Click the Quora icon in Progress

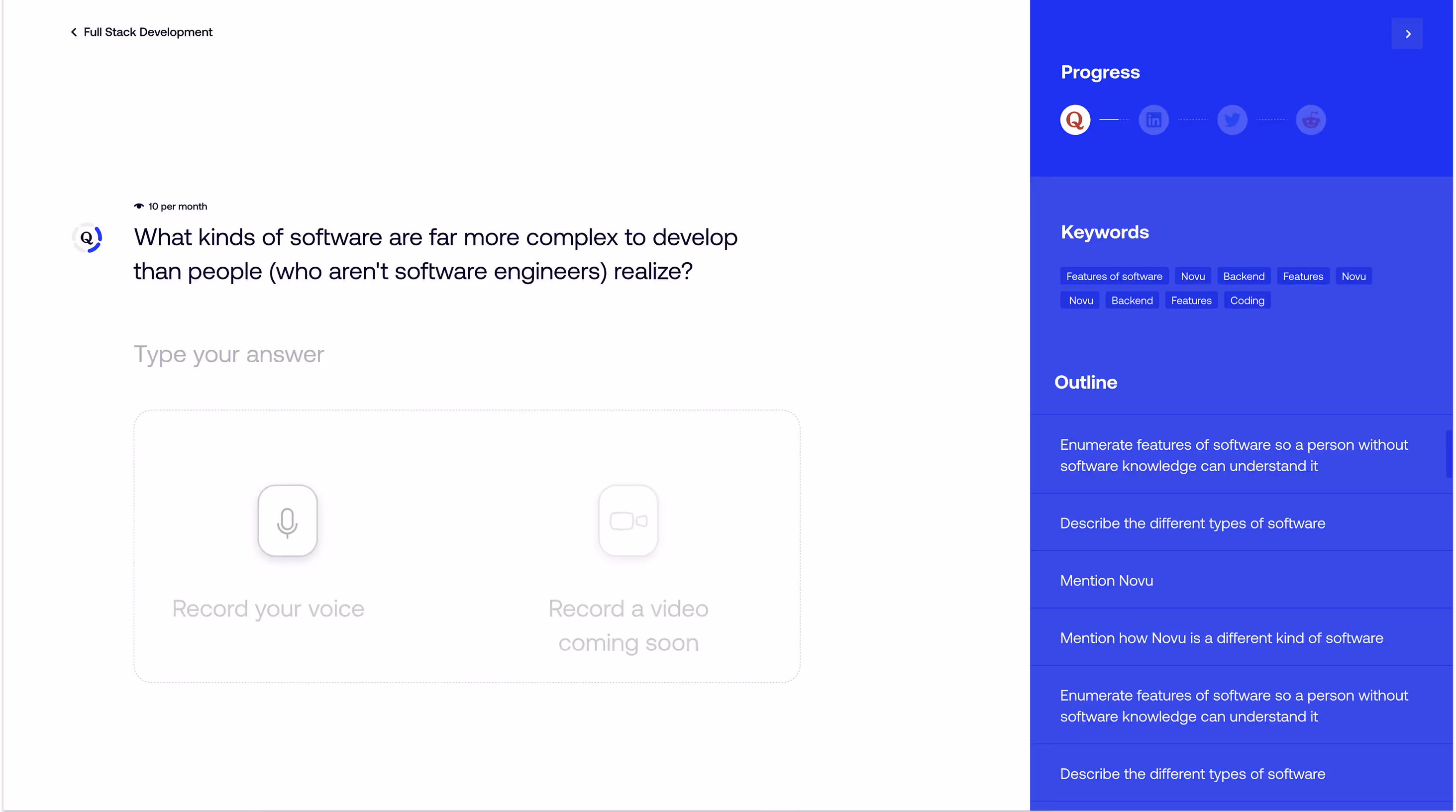tap(1074, 120)
